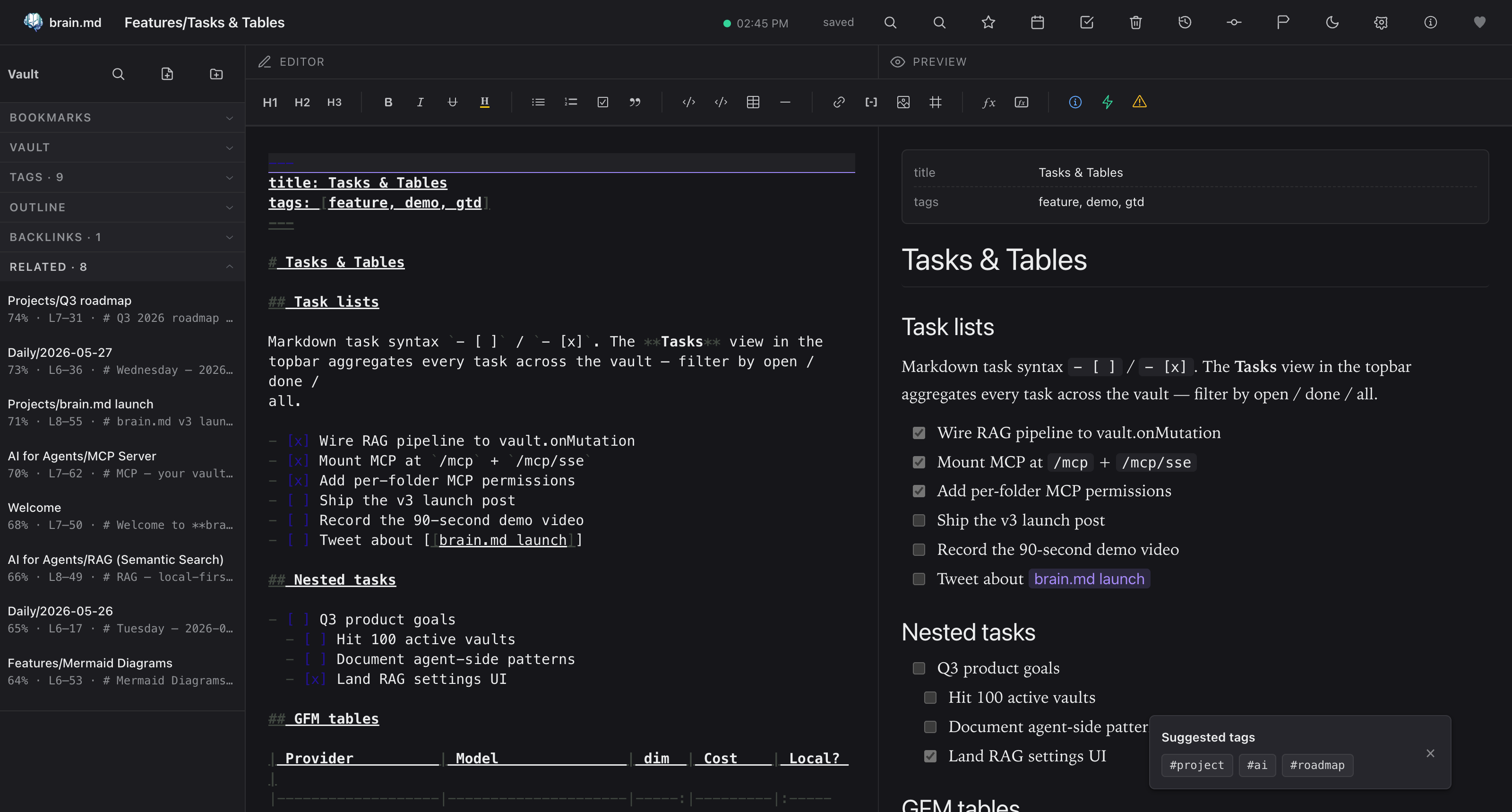Apply H2 heading from the toolbar
Image resolution: width=1512 pixels, height=812 pixels.
[302, 102]
